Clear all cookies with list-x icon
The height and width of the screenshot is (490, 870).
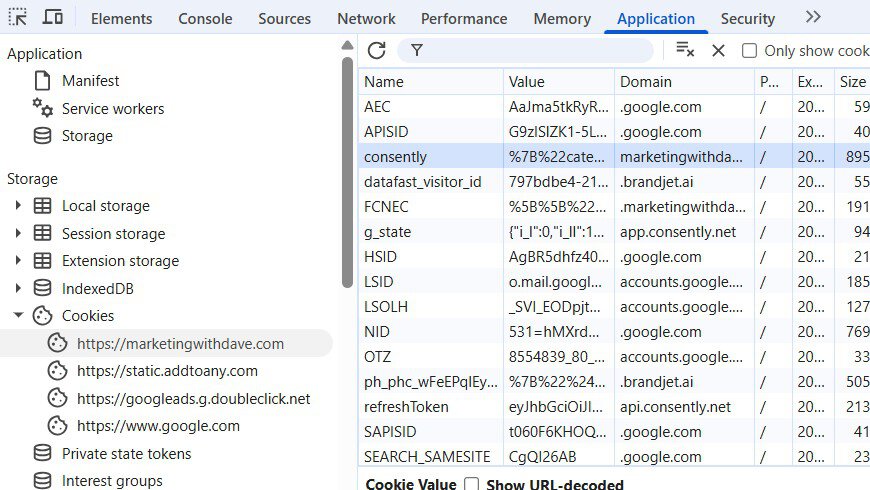pos(685,50)
